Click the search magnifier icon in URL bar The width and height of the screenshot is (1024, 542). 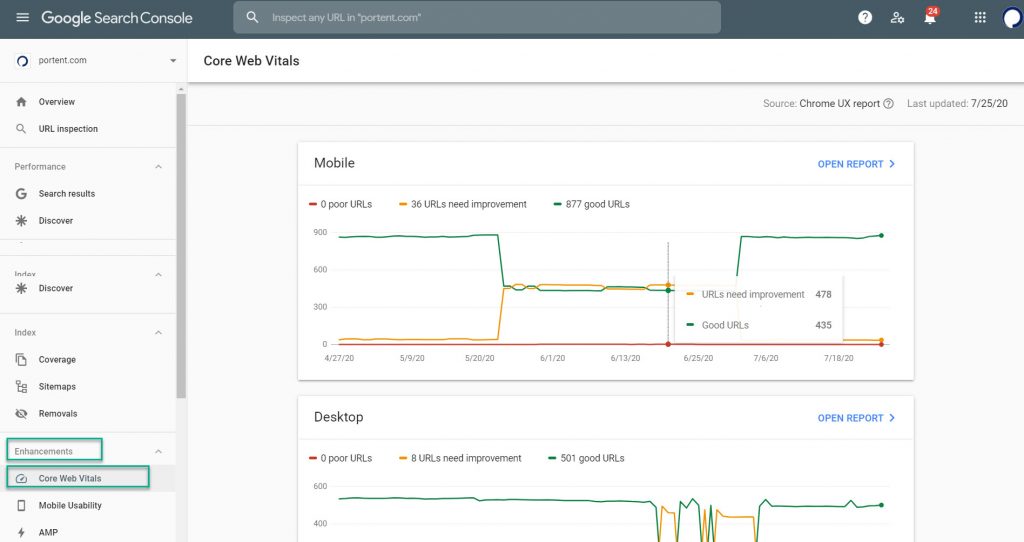pos(252,18)
